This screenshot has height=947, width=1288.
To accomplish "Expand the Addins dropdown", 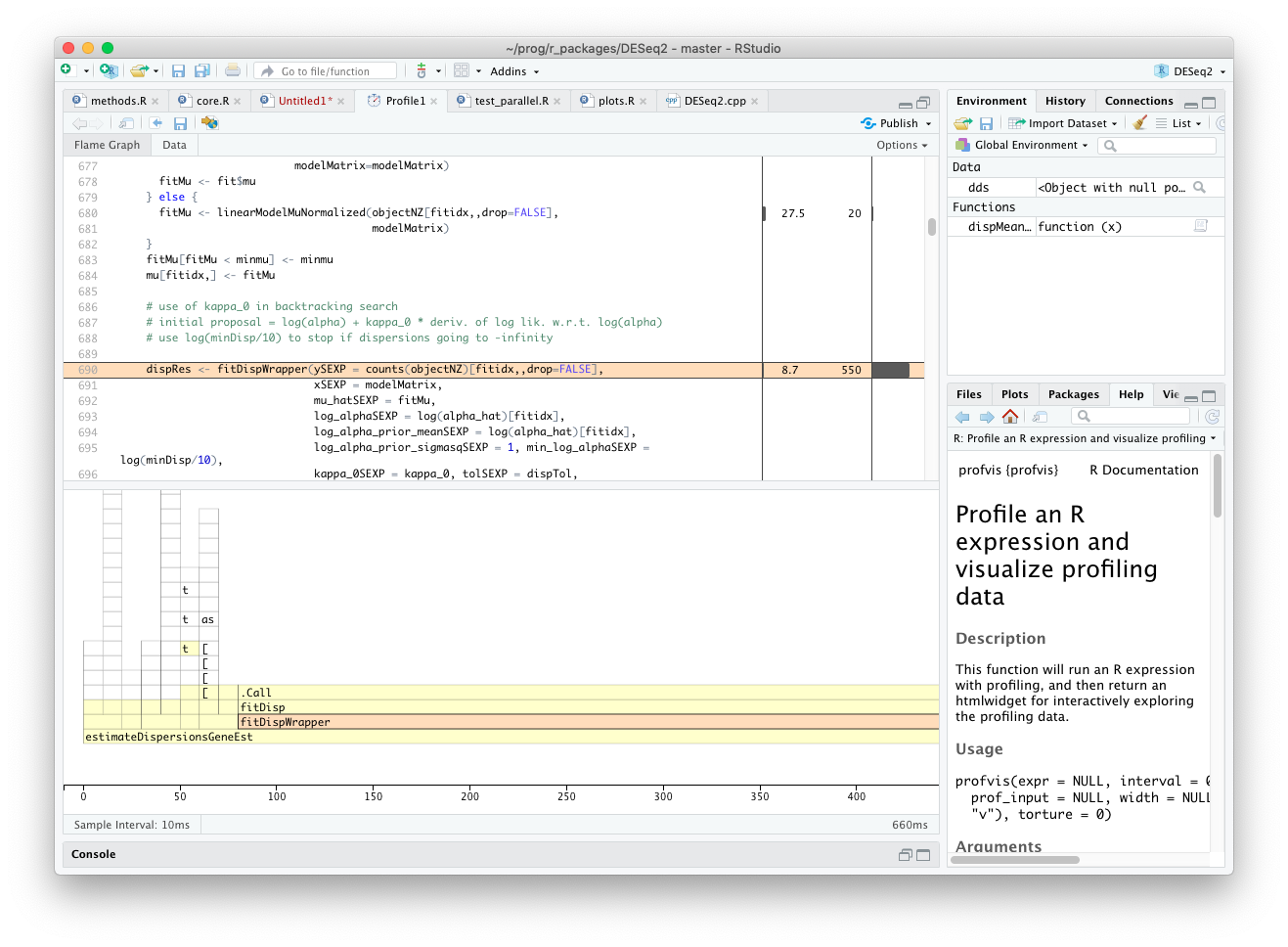I will 514,71.
